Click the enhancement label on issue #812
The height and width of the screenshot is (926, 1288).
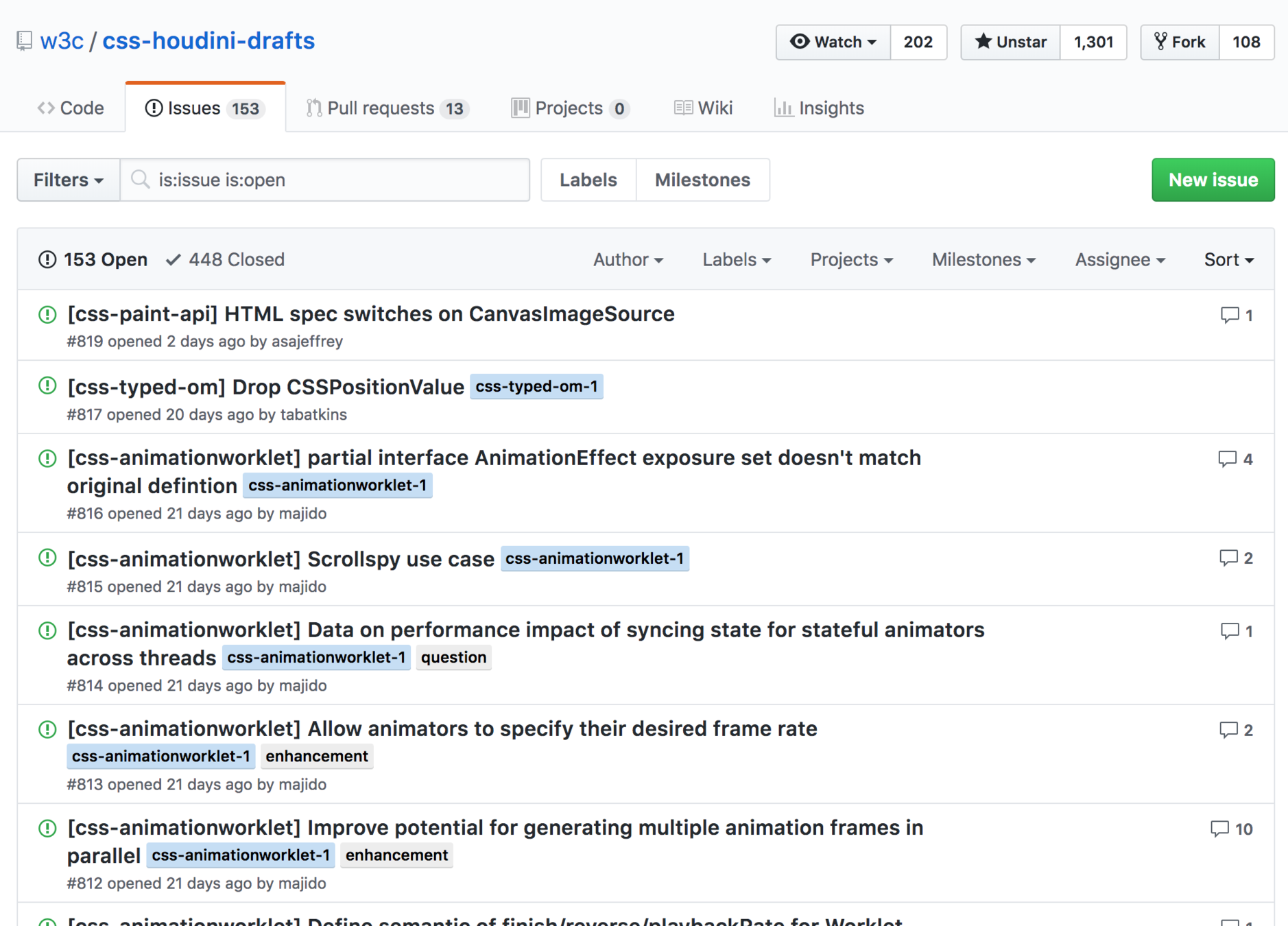396,855
